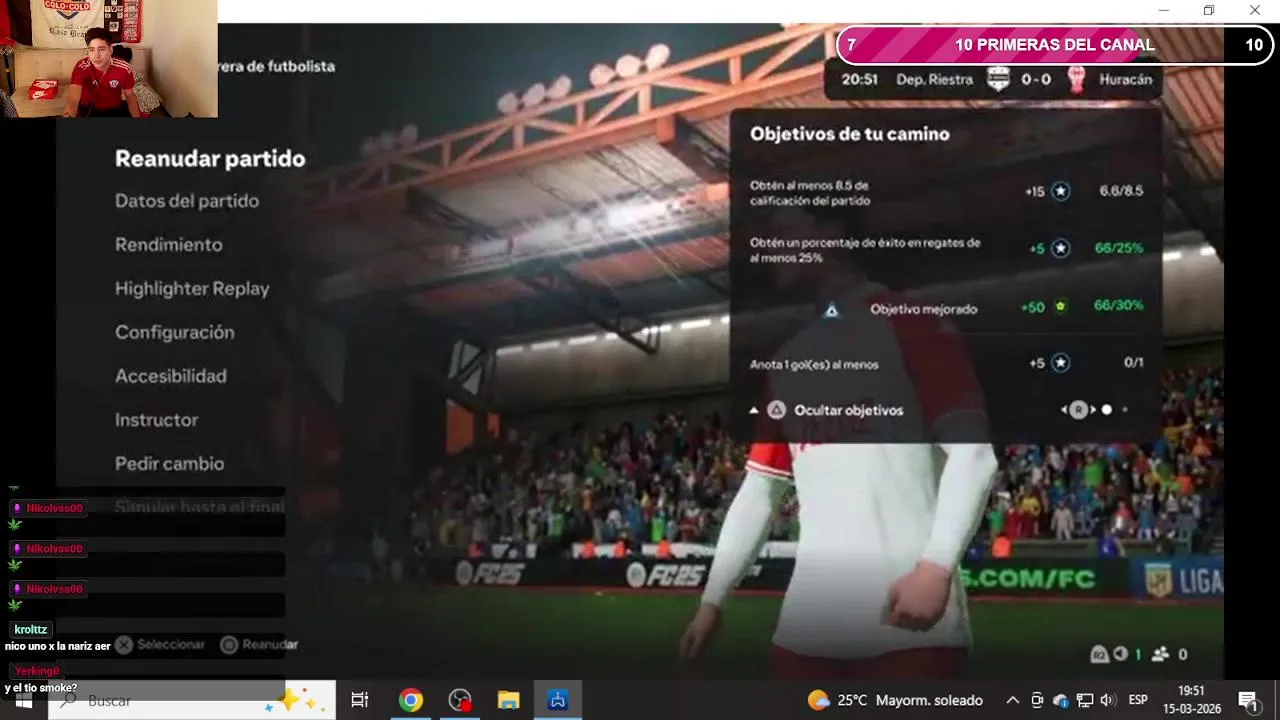Select Reanudar partido in pause menu

210,158
